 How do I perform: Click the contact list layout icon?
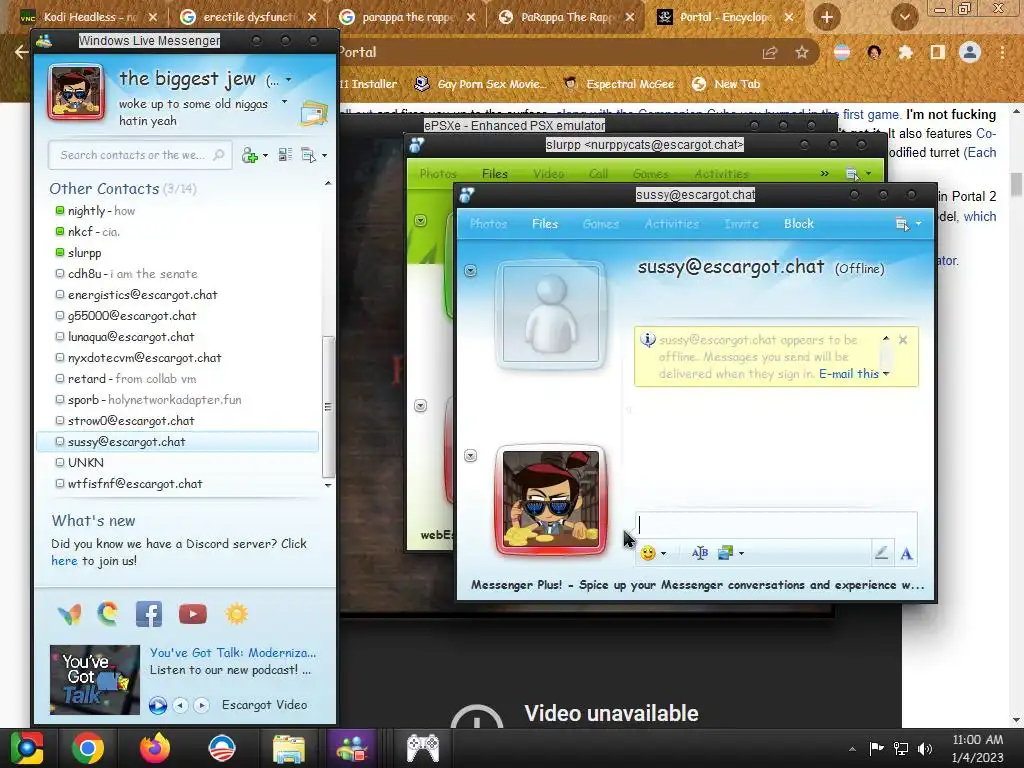point(285,155)
